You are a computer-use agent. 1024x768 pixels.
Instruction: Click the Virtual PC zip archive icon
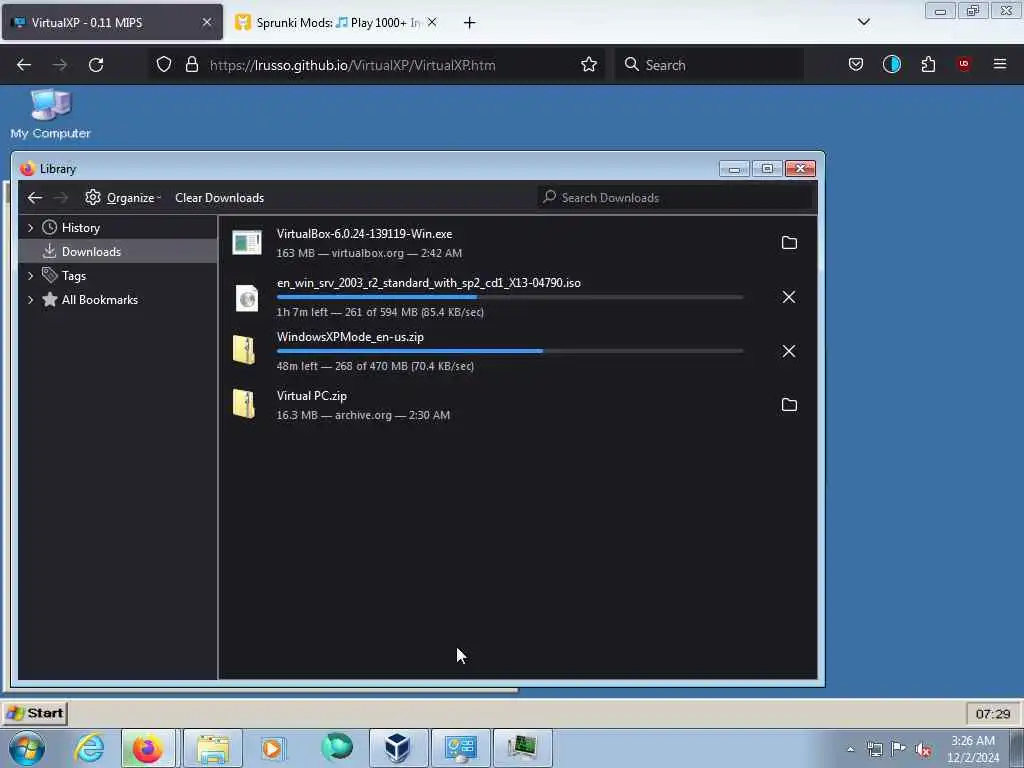point(244,404)
